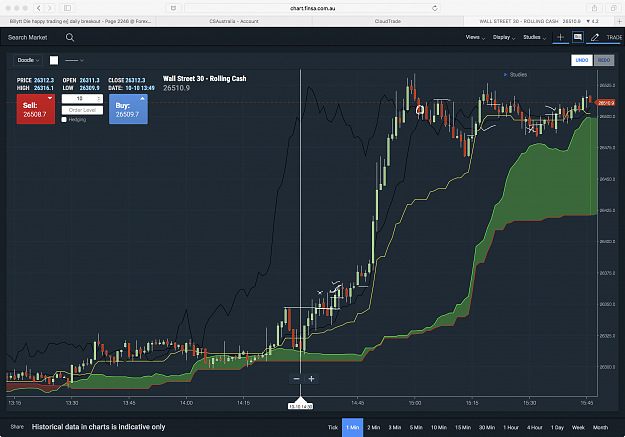Click the blue Buy 26509.7 button

pyautogui.click(x=128, y=109)
